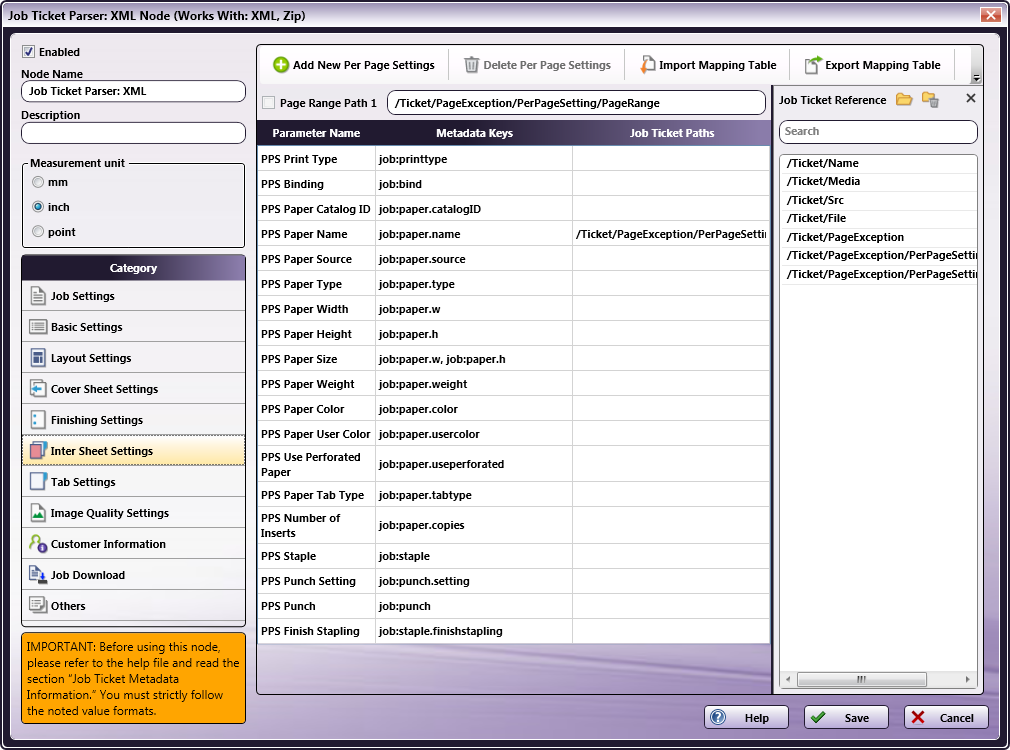
Task: Click the Job Ticket Reference search field
Action: pyautogui.click(x=877, y=132)
